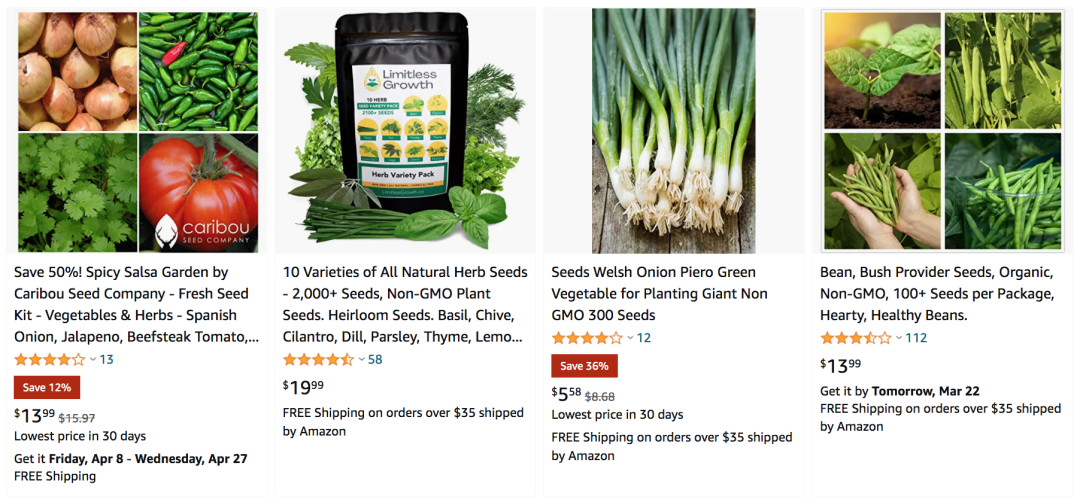Screen dimensions: 1080x499
Task: Open the Limitless Growth herb pack image
Action: coord(405,131)
